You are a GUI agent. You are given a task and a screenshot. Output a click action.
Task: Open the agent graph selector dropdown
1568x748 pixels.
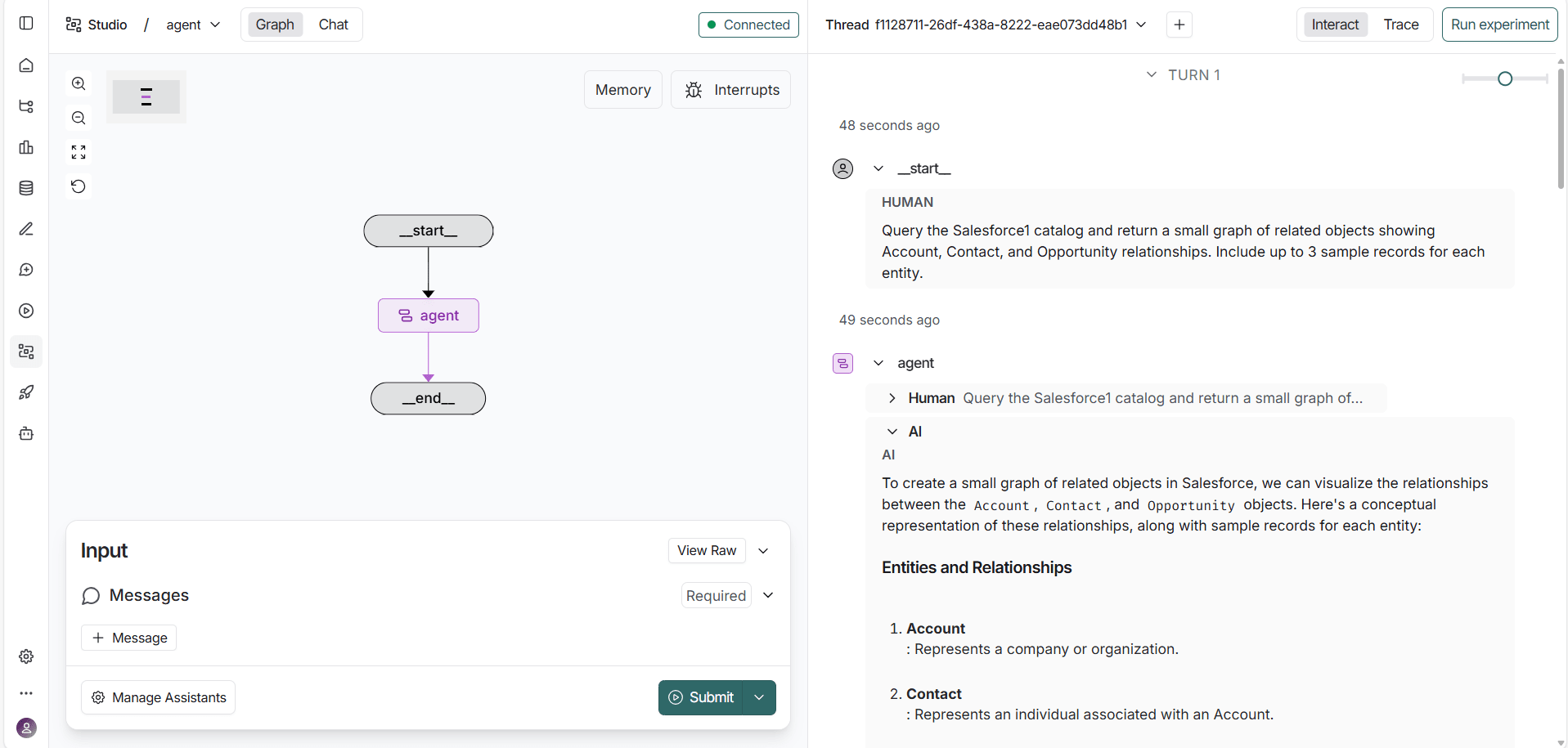193,25
